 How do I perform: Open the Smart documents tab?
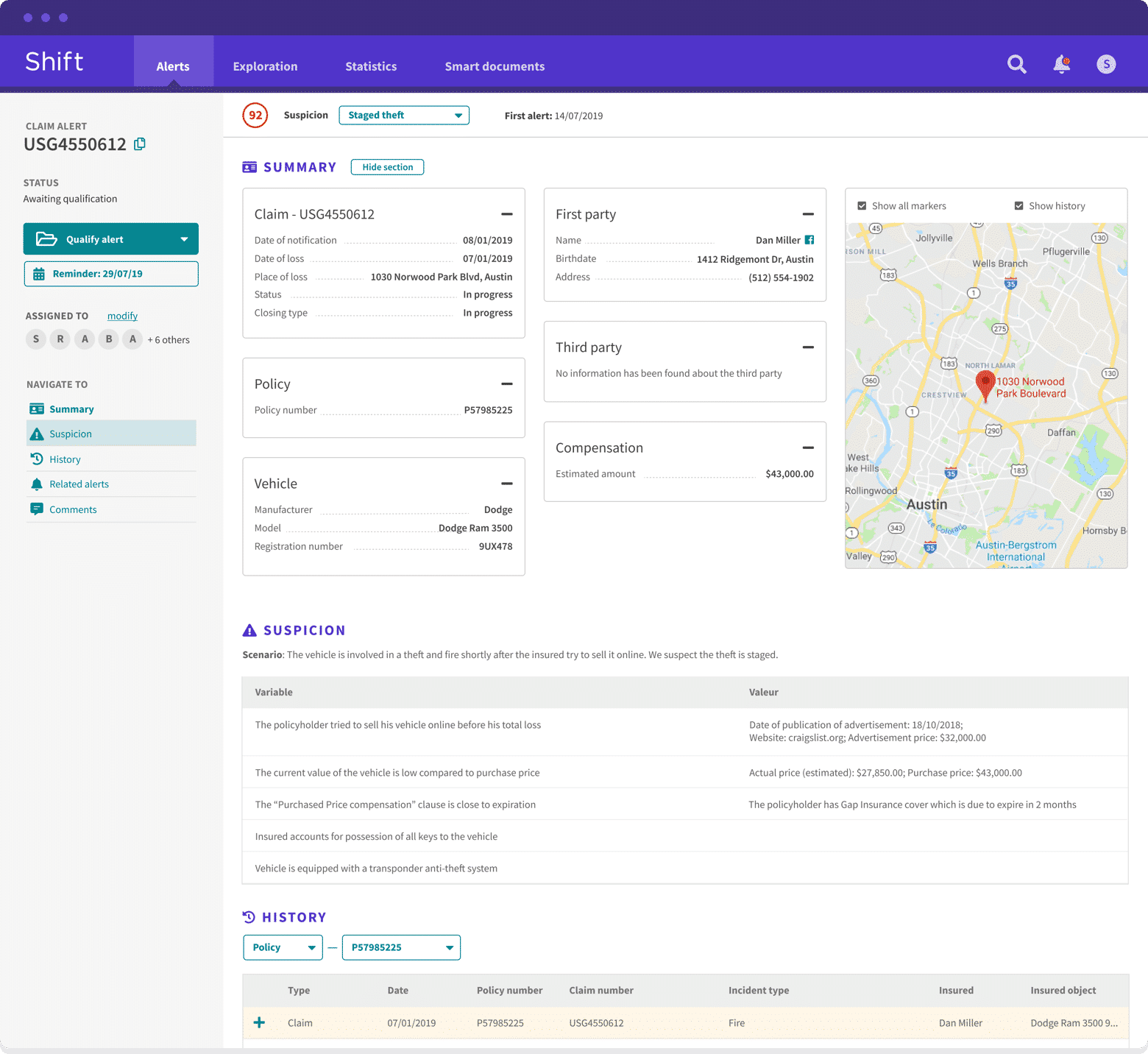click(x=495, y=66)
